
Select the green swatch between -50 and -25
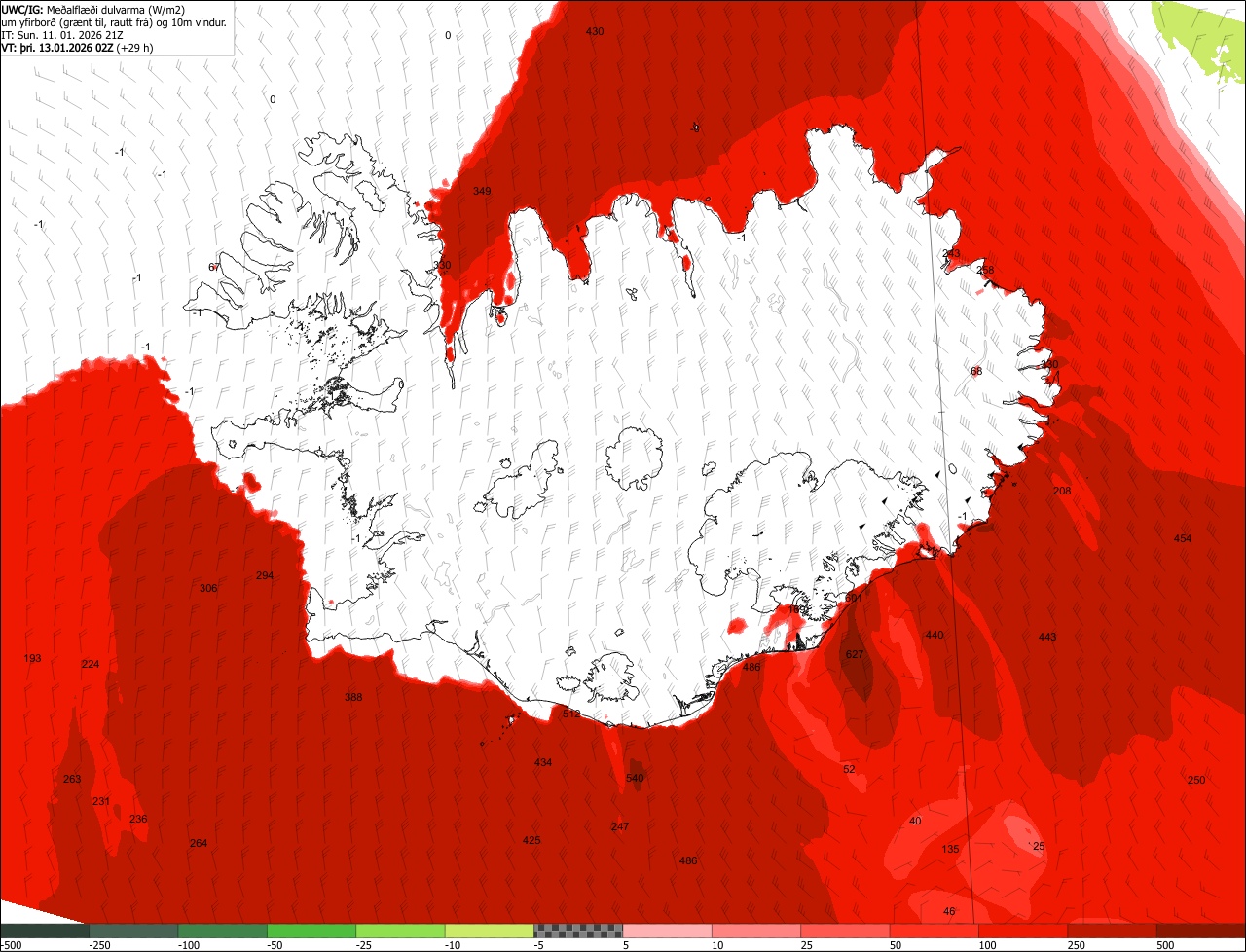[311, 931]
